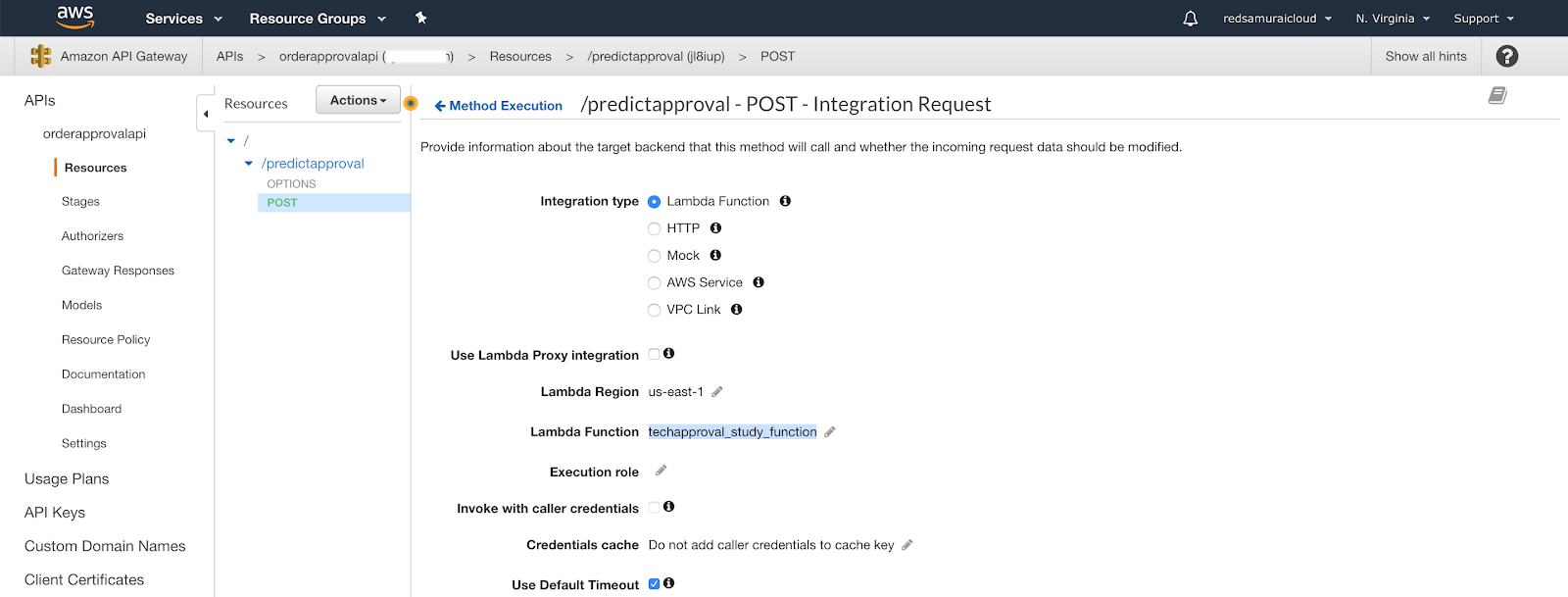Edit Lambda Region with pencil icon
The image size is (1568, 597).
(x=717, y=392)
